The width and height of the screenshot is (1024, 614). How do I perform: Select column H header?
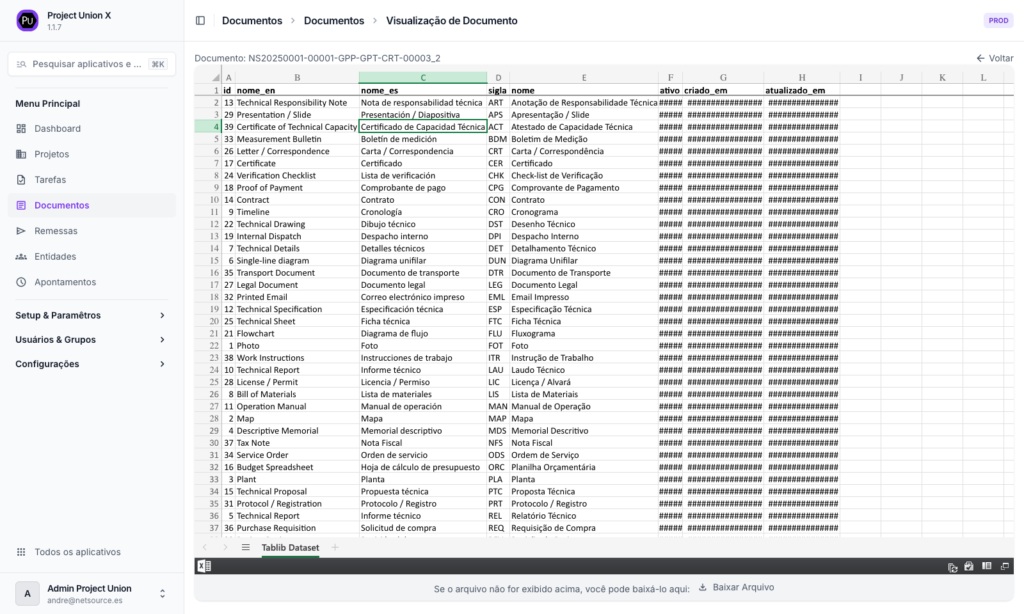pyautogui.click(x=802, y=78)
